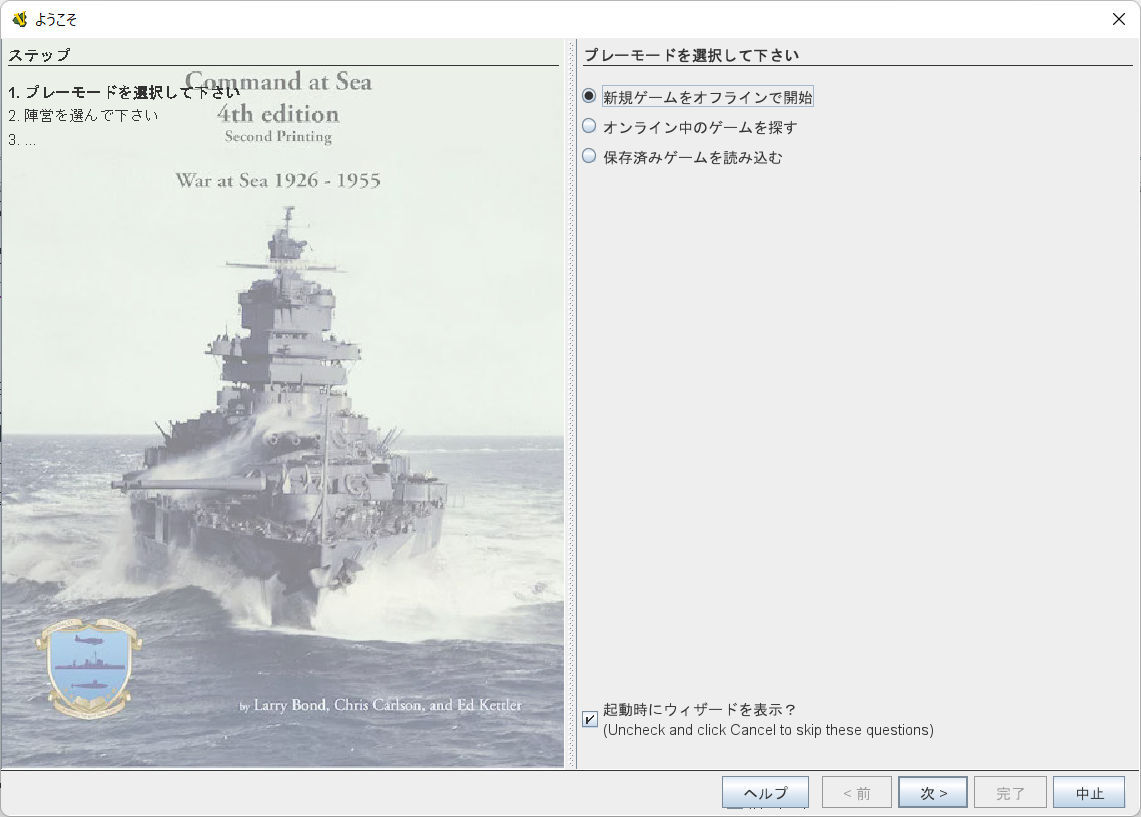Click the VASSAL icon in title bar
1141x817 pixels.
(x=20, y=19)
